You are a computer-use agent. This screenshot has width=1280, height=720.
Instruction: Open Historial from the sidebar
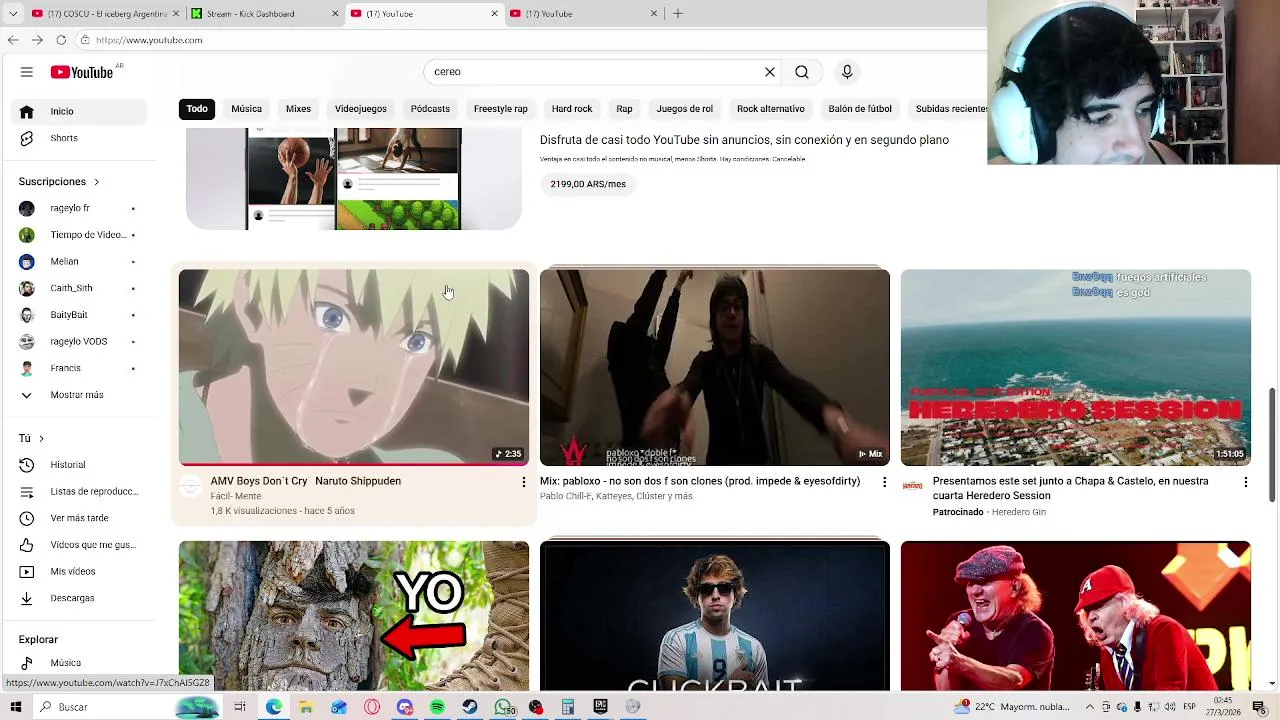pos(78,465)
